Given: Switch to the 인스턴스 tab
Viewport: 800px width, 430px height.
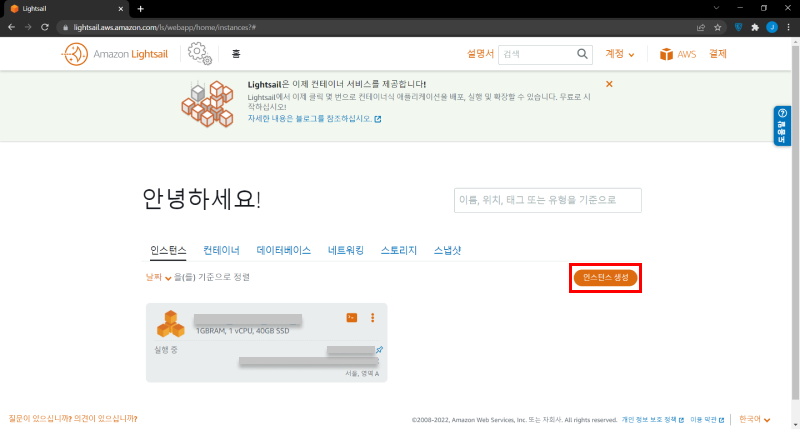Looking at the screenshot, I should 168,250.
